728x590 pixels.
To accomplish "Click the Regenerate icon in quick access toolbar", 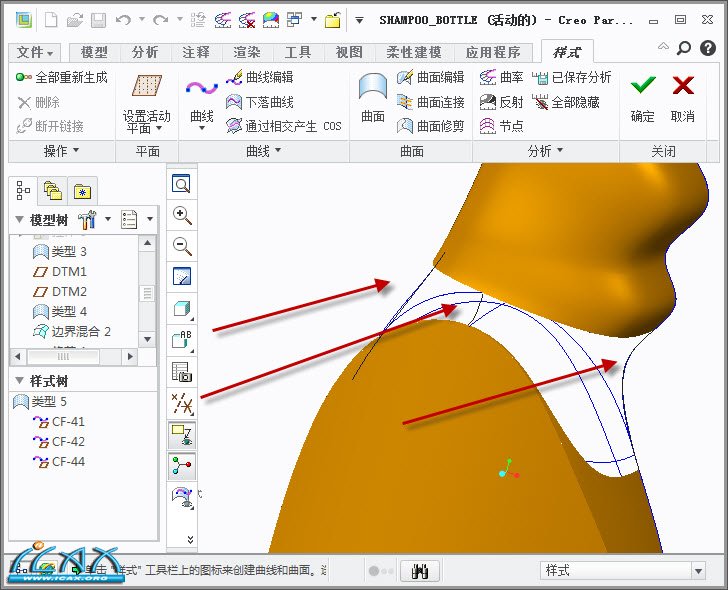I will pyautogui.click(x=198, y=20).
